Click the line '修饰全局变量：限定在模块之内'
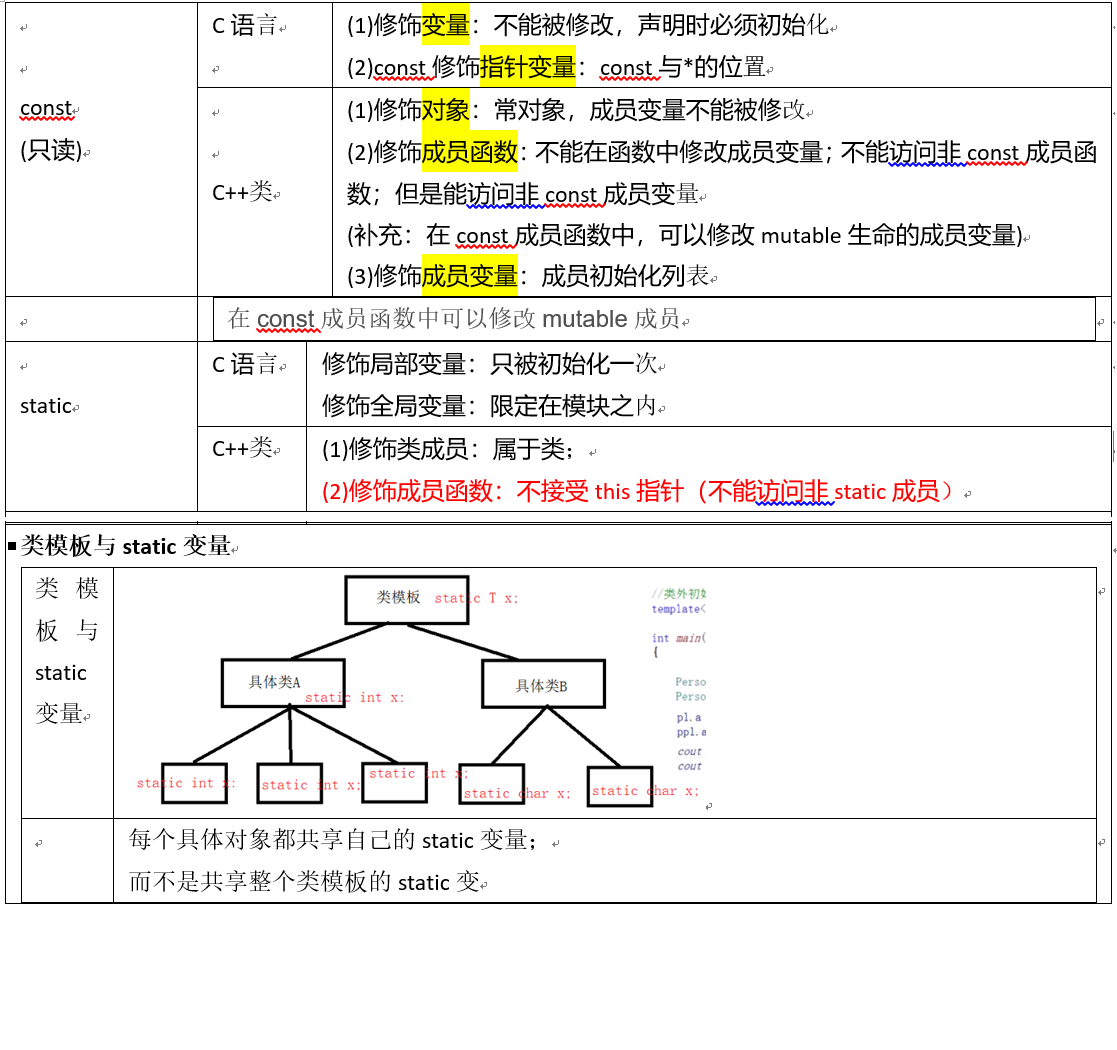1117x1050 pixels. pyautogui.click(x=489, y=406)
